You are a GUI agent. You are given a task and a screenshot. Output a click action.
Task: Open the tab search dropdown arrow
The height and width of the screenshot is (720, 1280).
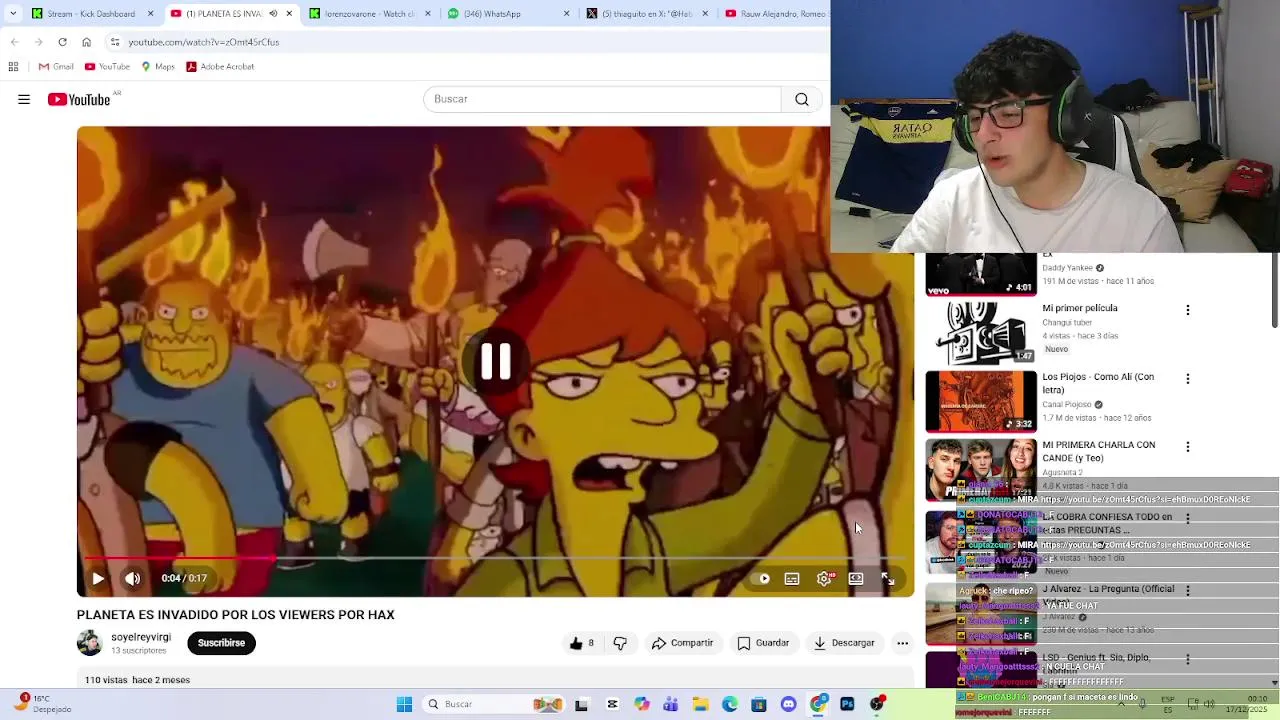point(13,14)
